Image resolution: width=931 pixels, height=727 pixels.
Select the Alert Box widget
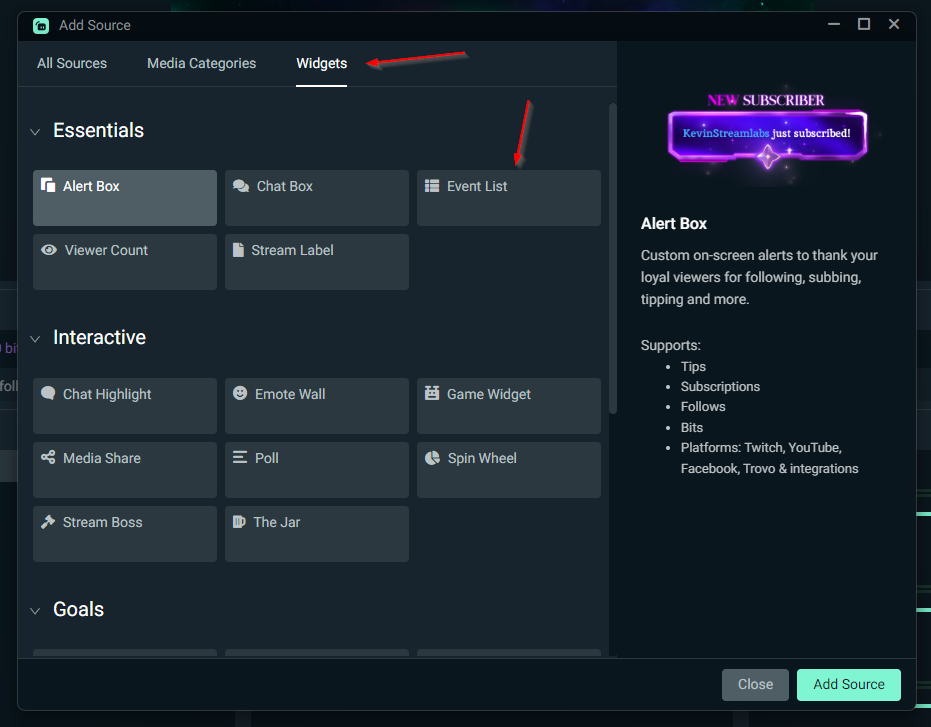124,197
